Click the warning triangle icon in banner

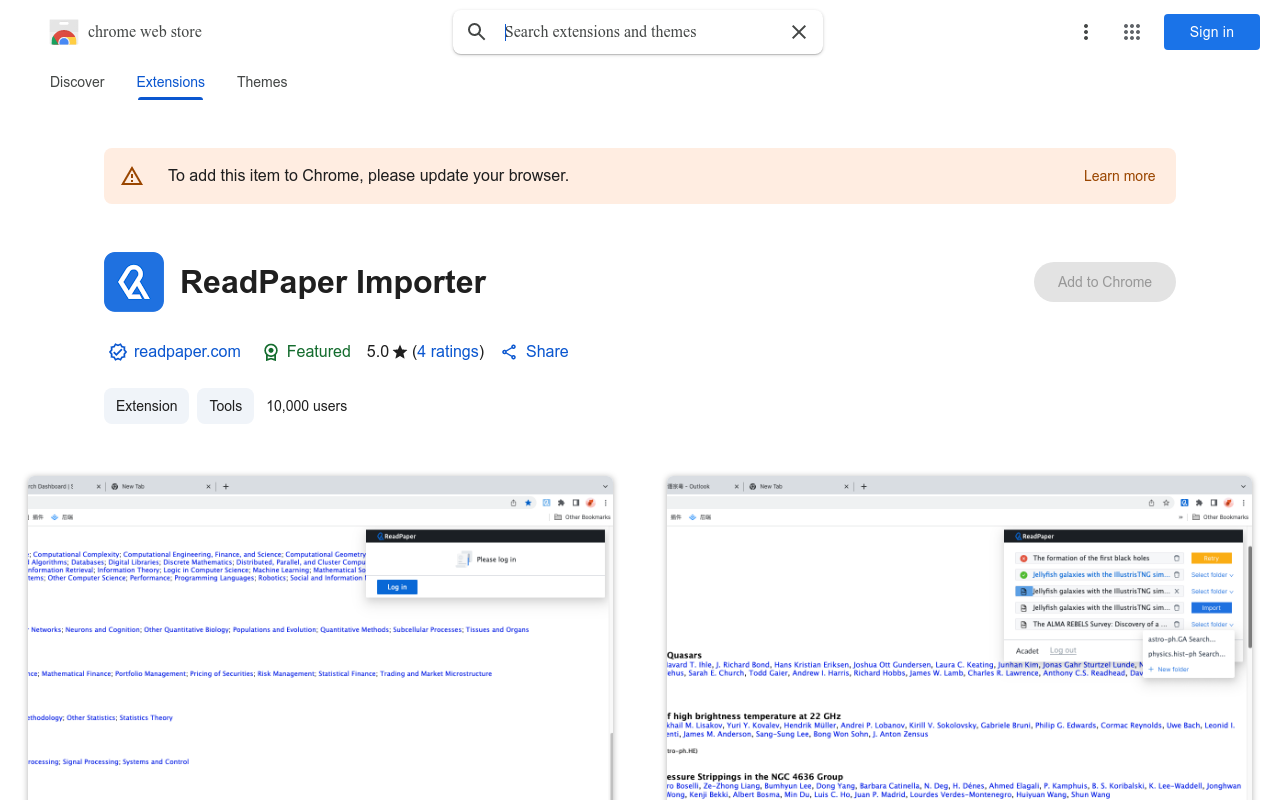pyautogui.click(x=132, y=176)
